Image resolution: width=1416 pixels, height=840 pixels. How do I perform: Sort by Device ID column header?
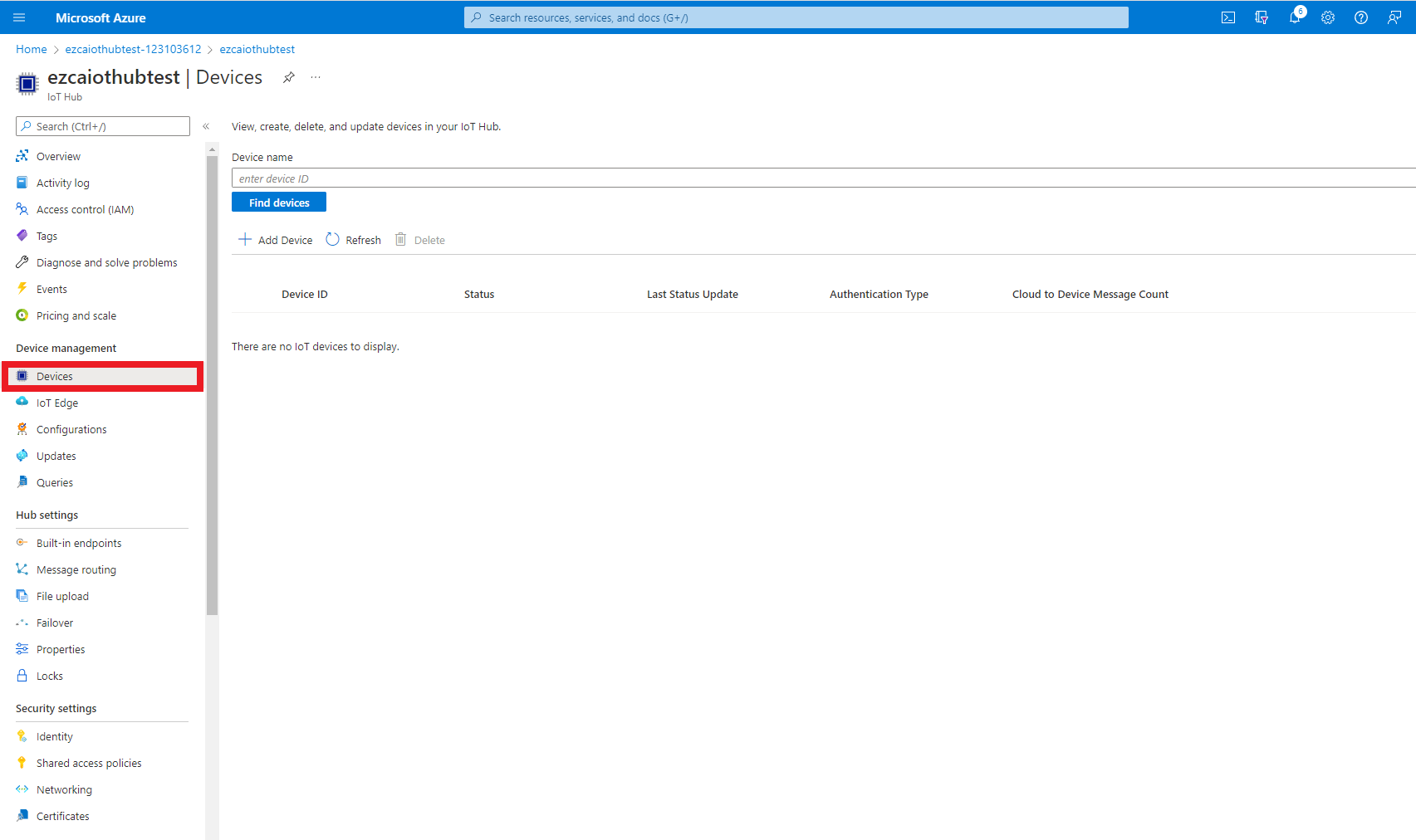pyautogui.click(x=305, y=295)
